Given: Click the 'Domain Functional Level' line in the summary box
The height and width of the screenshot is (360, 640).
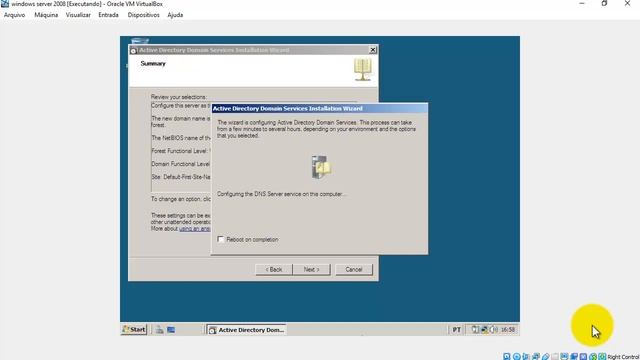Looking at the screenshot, I should point(181,164).
